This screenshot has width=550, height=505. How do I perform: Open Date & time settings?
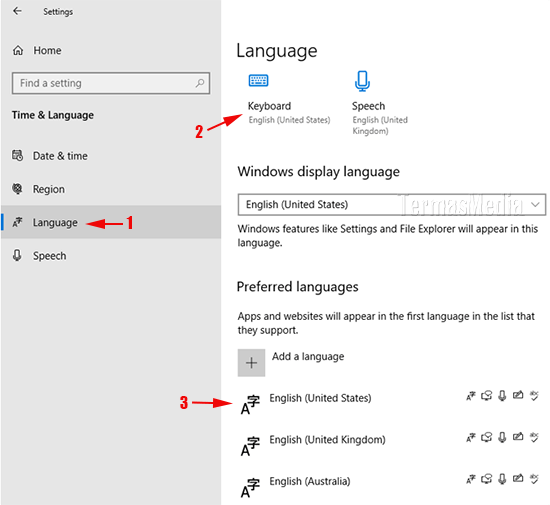point(60,156)
